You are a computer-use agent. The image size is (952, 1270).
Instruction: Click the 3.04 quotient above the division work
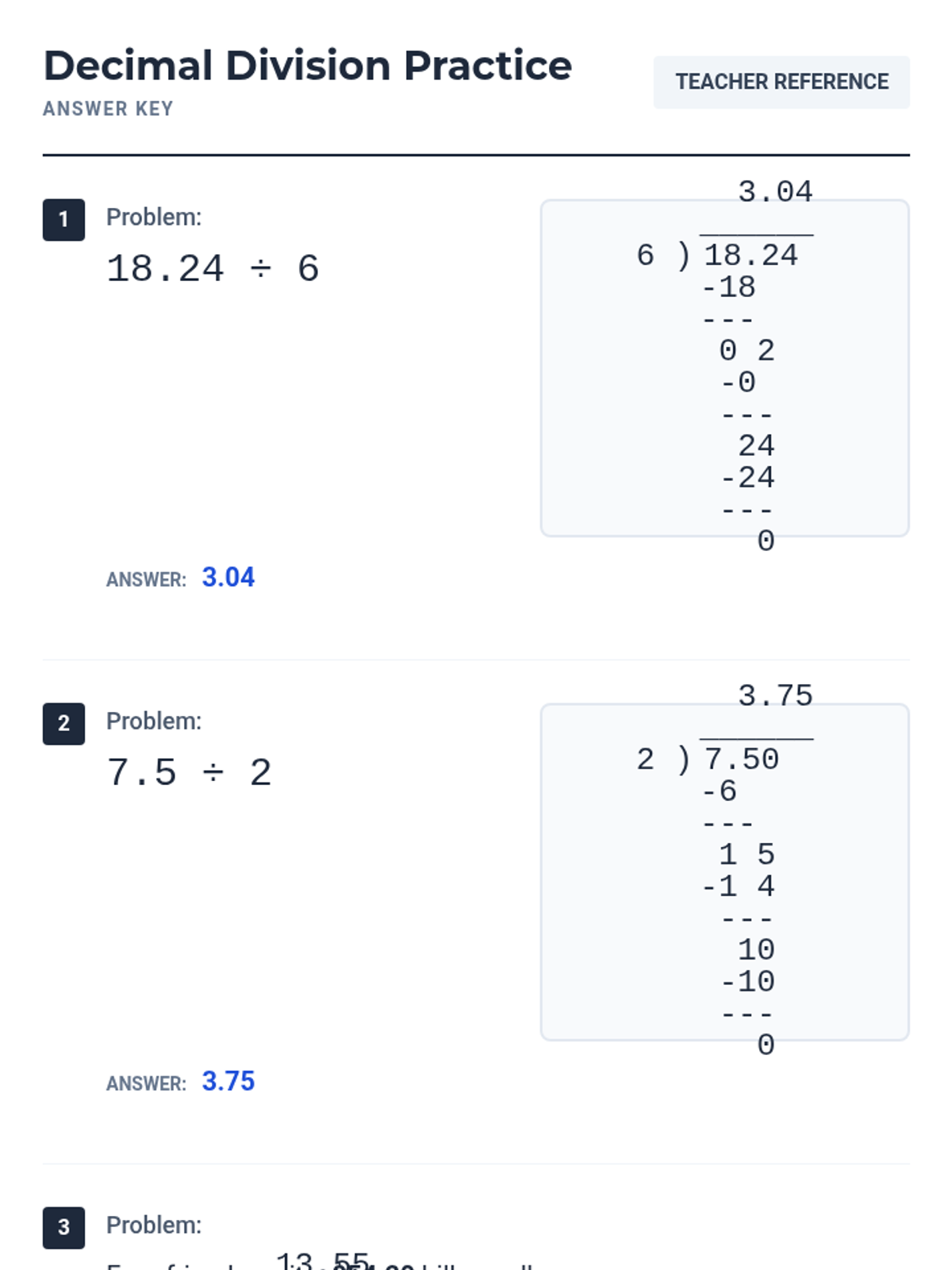tap(775, 192)
